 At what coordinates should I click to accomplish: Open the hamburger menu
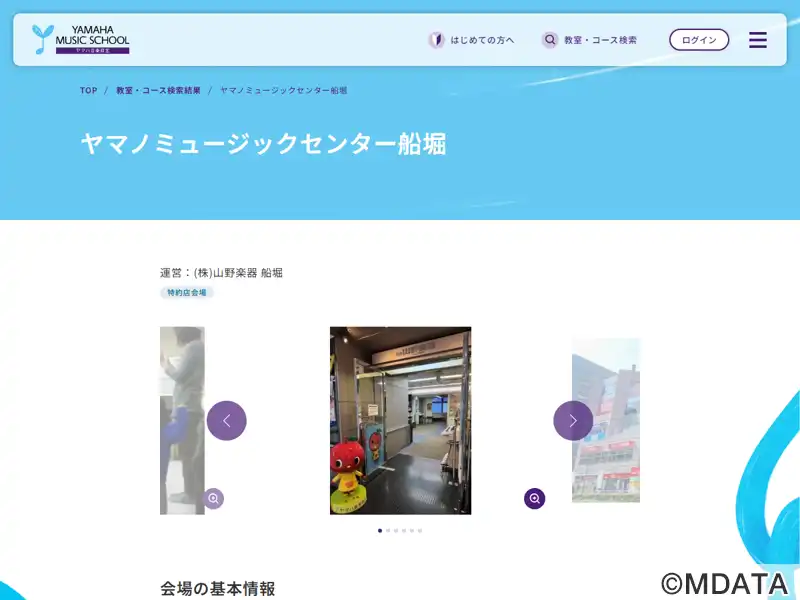(x=758, y=40)
